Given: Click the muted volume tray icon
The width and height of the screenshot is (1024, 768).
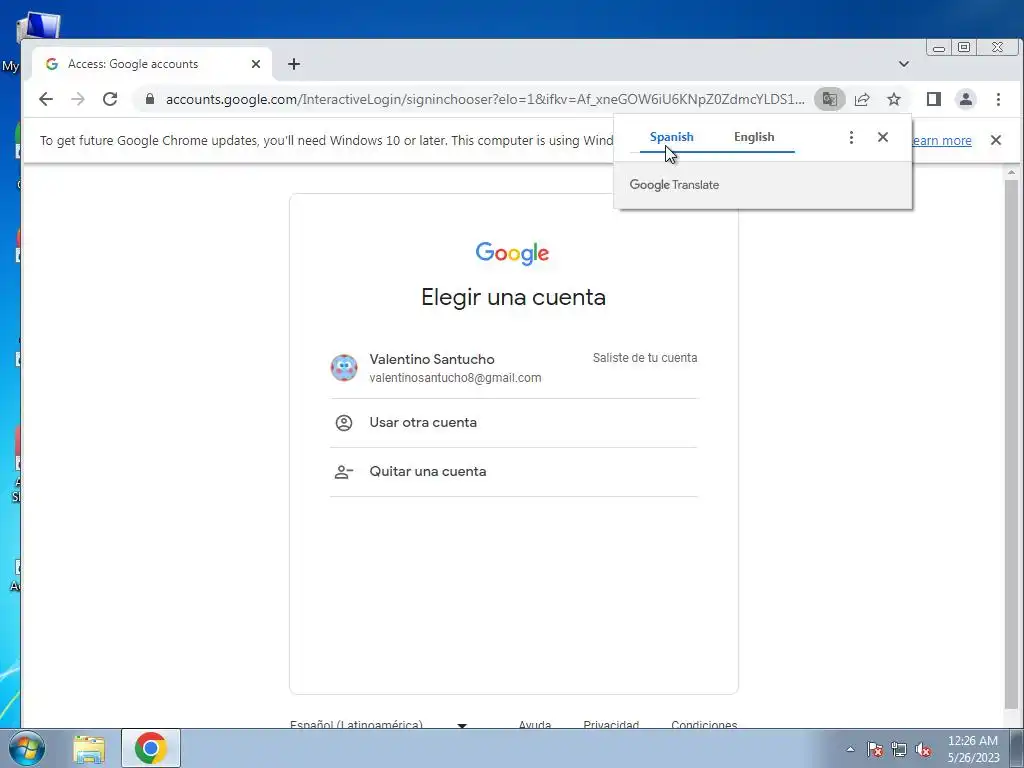Looking at the screenshot, I should click(923, 750).
